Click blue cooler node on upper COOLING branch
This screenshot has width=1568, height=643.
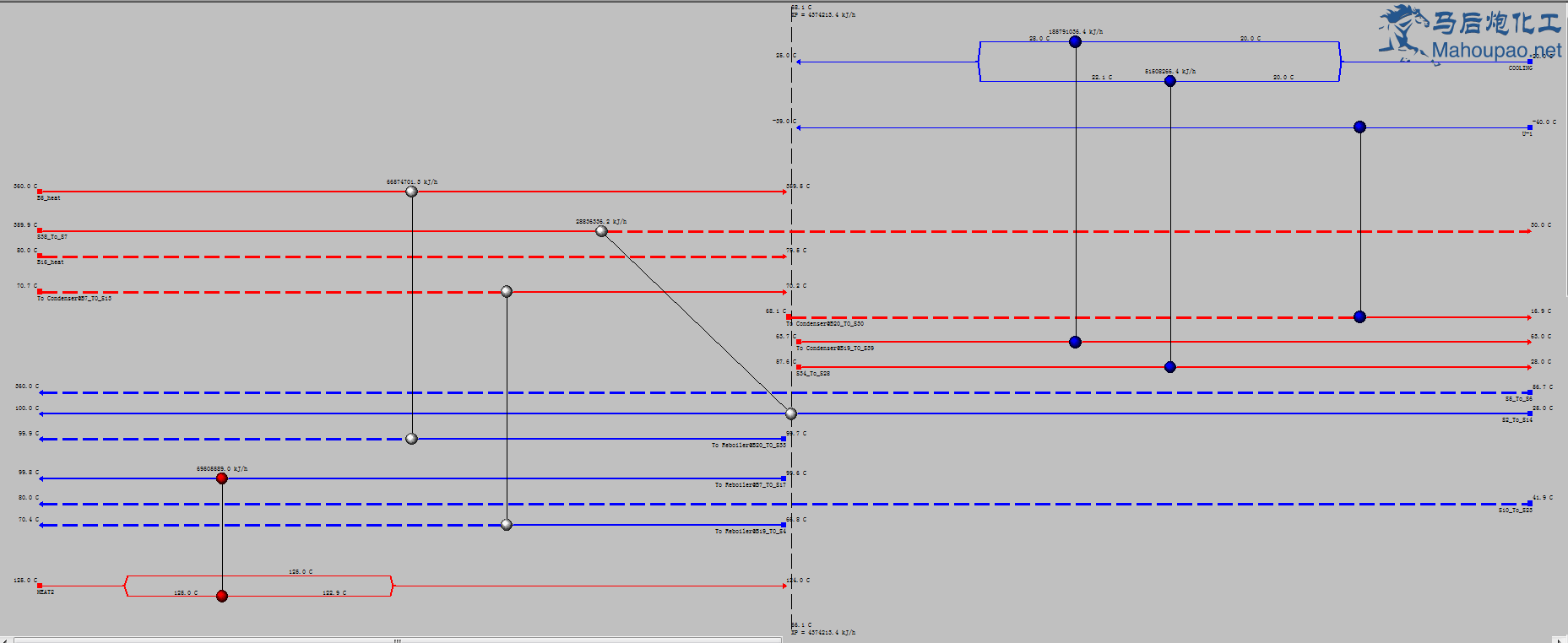point(1075,41)
